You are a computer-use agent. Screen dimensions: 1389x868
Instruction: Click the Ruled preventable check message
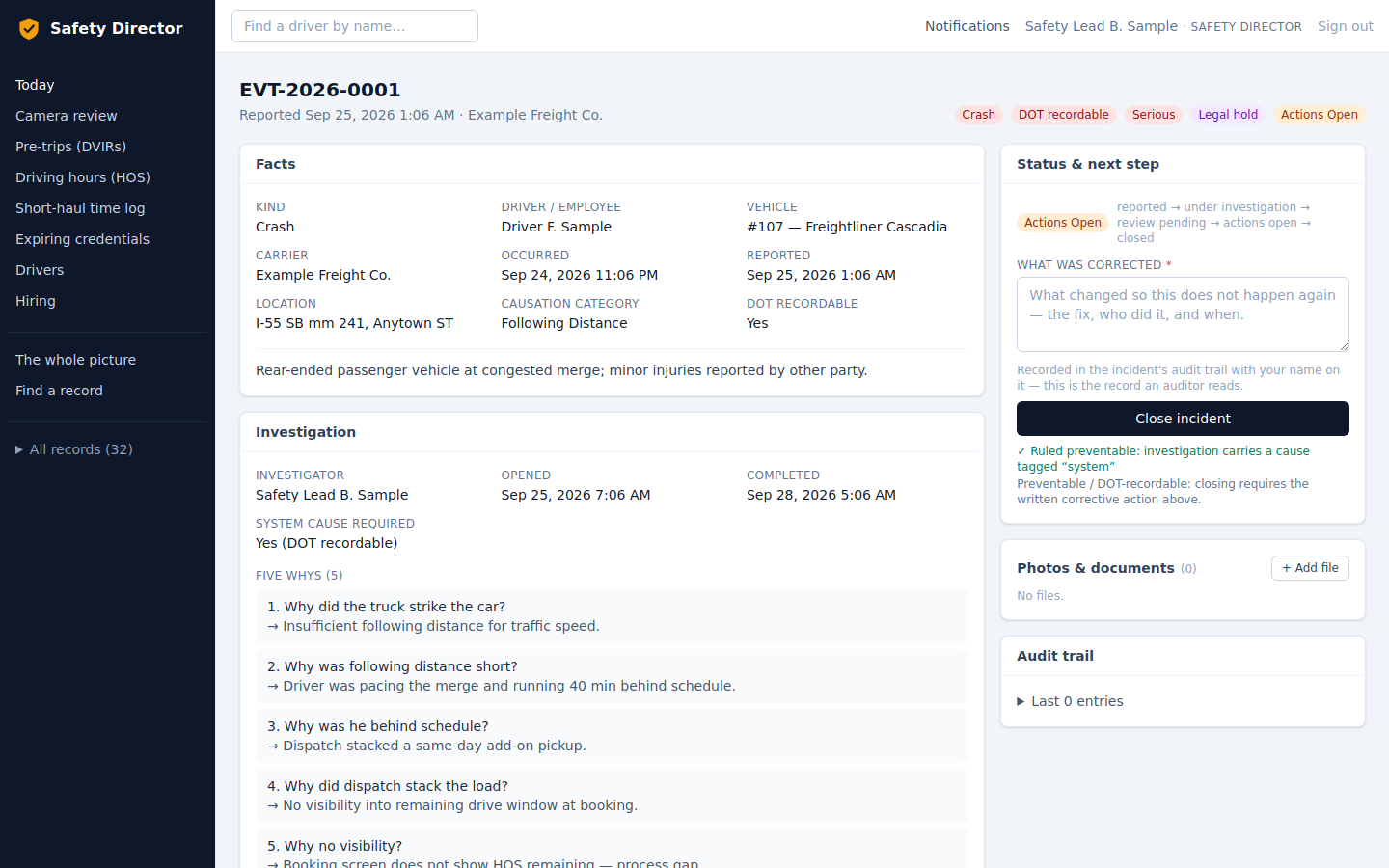click(1163, 459)
